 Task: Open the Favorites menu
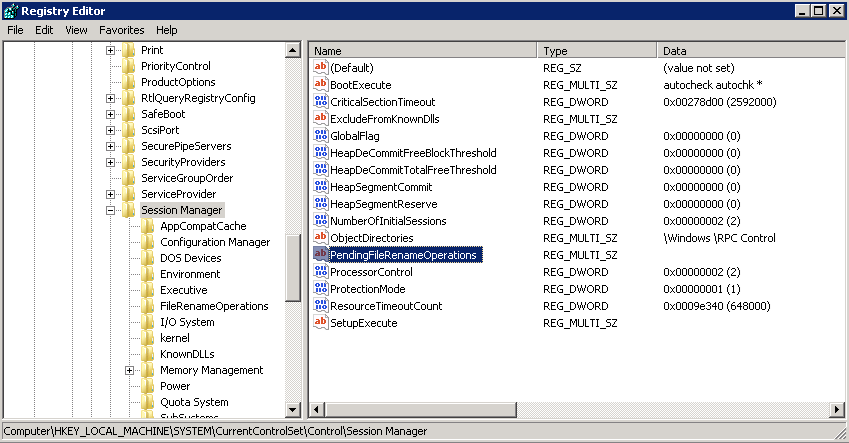point(121,30)
